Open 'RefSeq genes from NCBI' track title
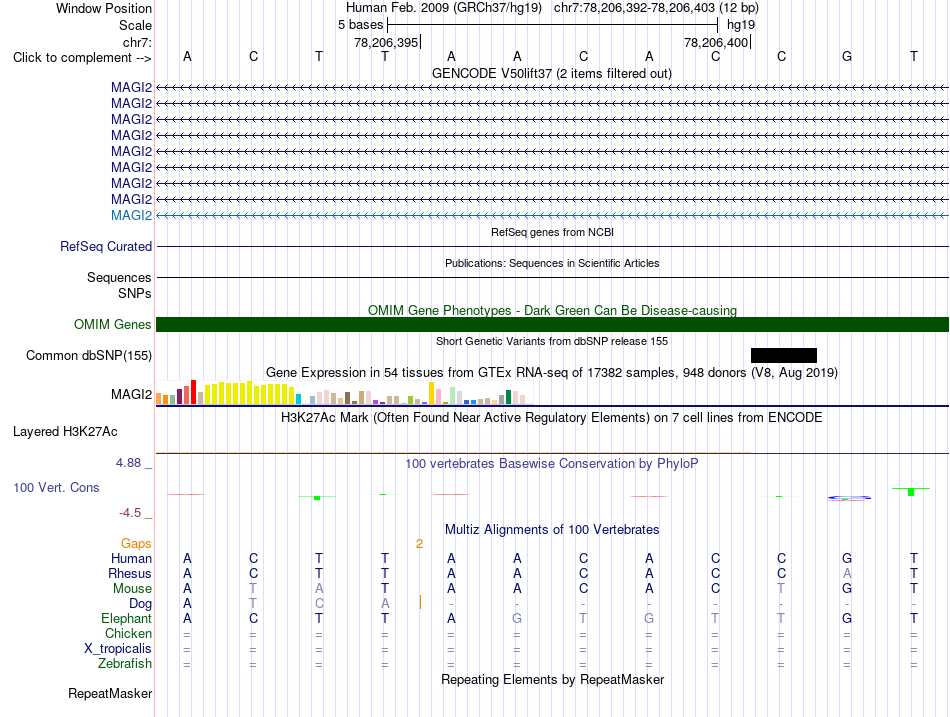This screenshot has width=950, height=717. click(552, 232)
